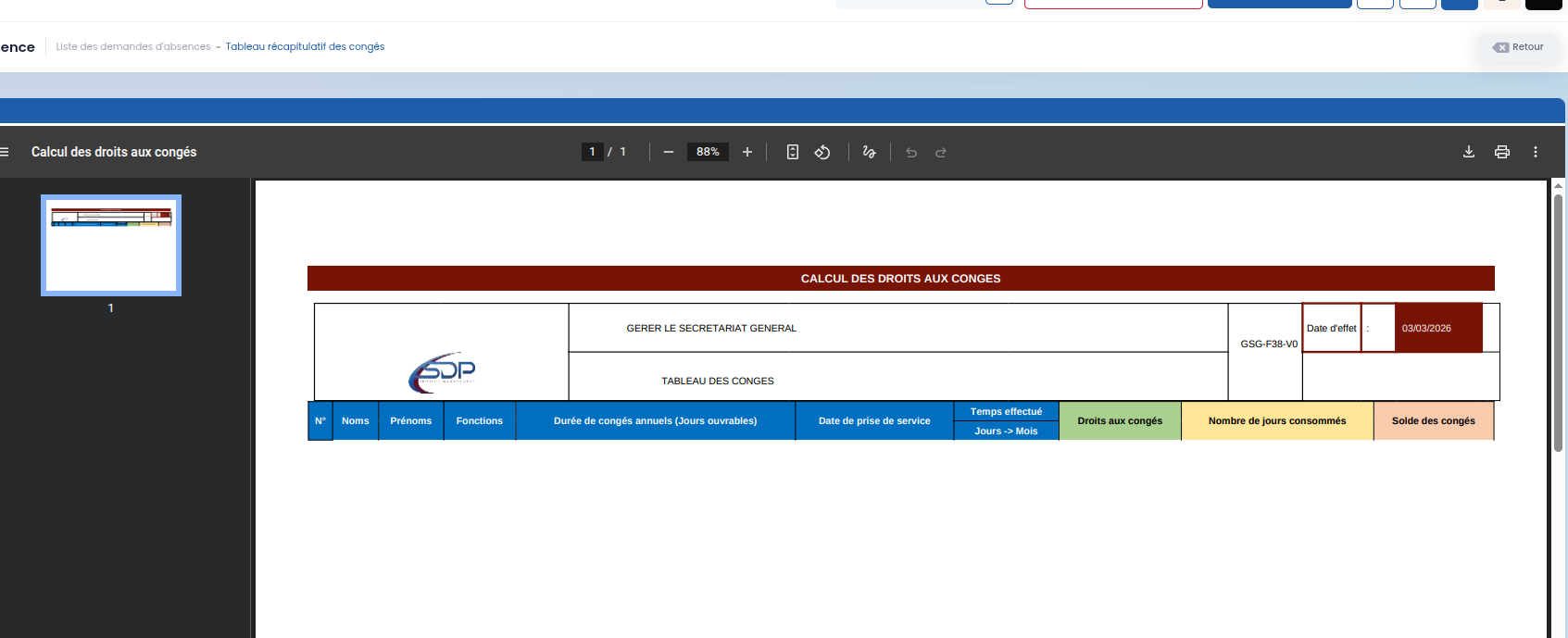Image resolution: width=1568 pixels, height=638 pixels.
Task: Download the PDF document
Action: point(1469,152)
